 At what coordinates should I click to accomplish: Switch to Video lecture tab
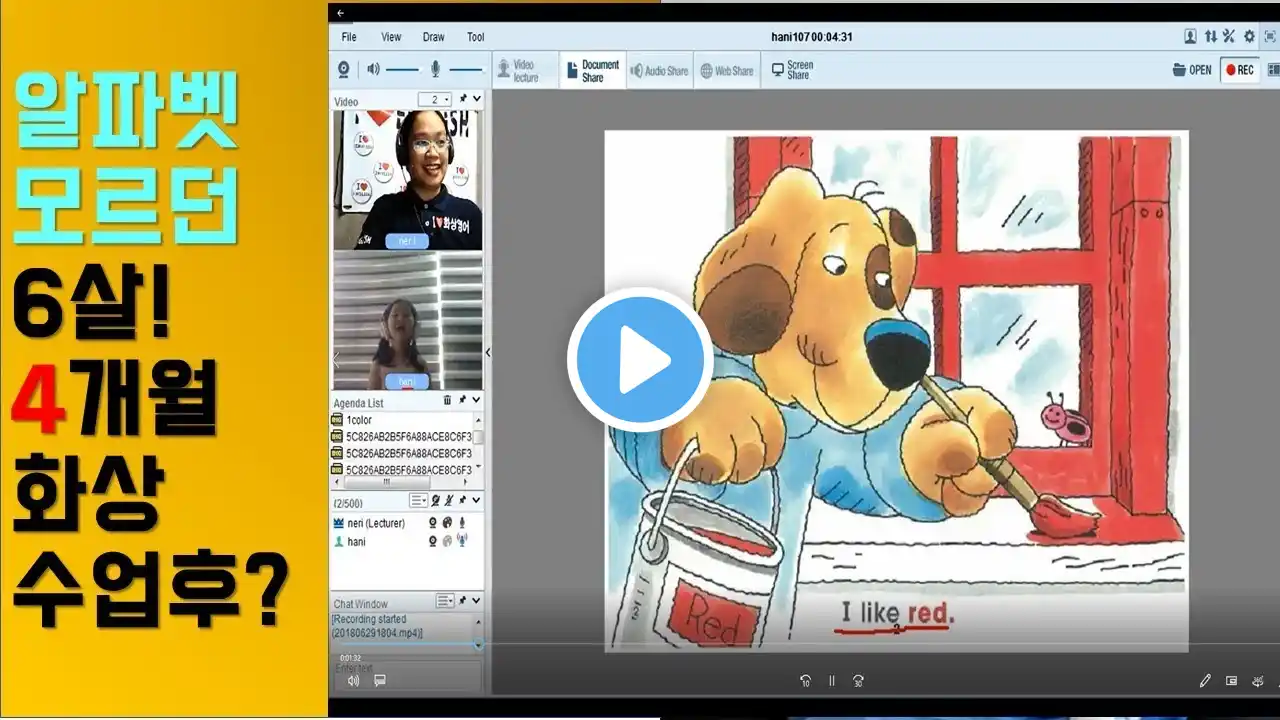[x=524, y=70]
